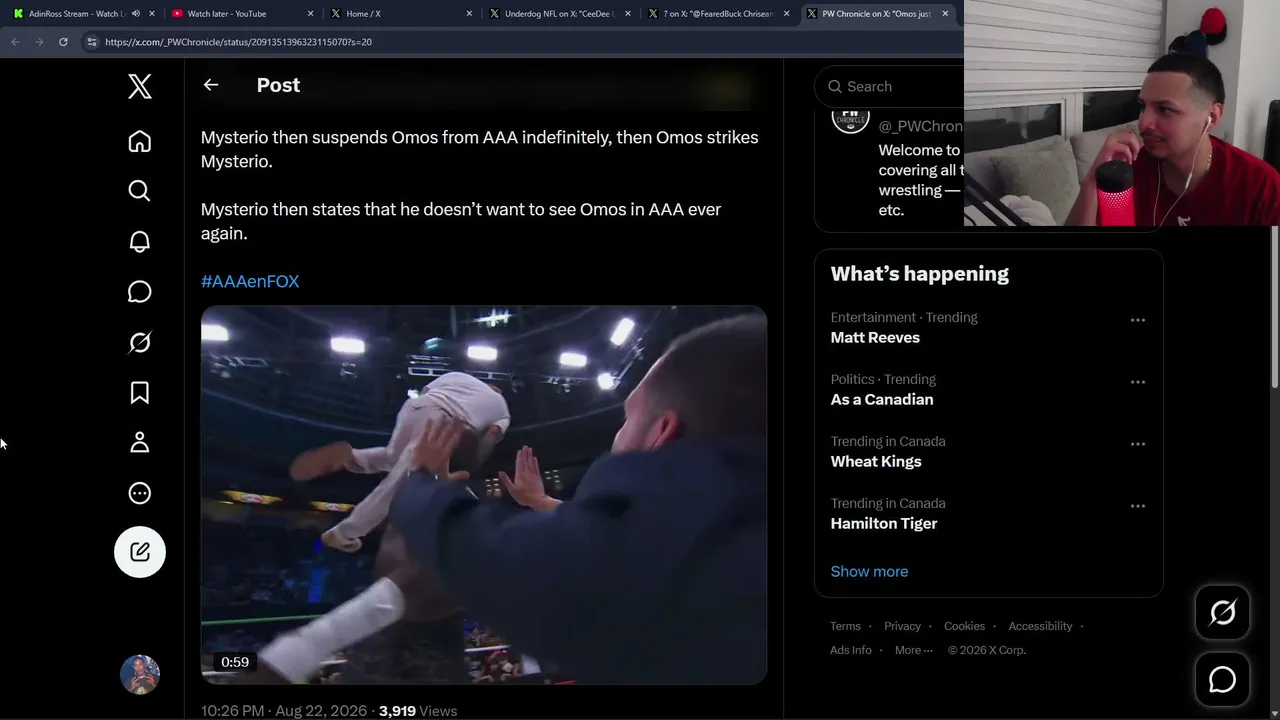Viewport: 1280px width, 720px height.
Task: Click the browser forward button
Action: [39, 42]
